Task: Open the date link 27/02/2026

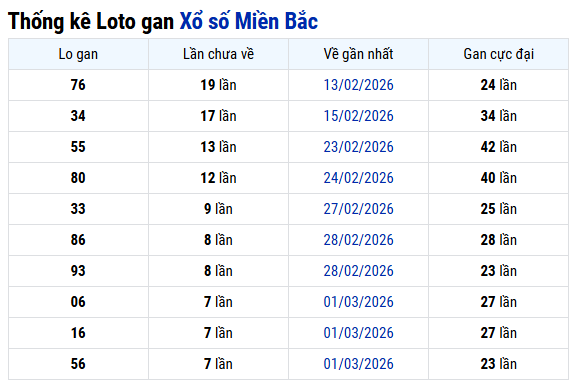Action: pyautogui.click(x=358, y=209)
